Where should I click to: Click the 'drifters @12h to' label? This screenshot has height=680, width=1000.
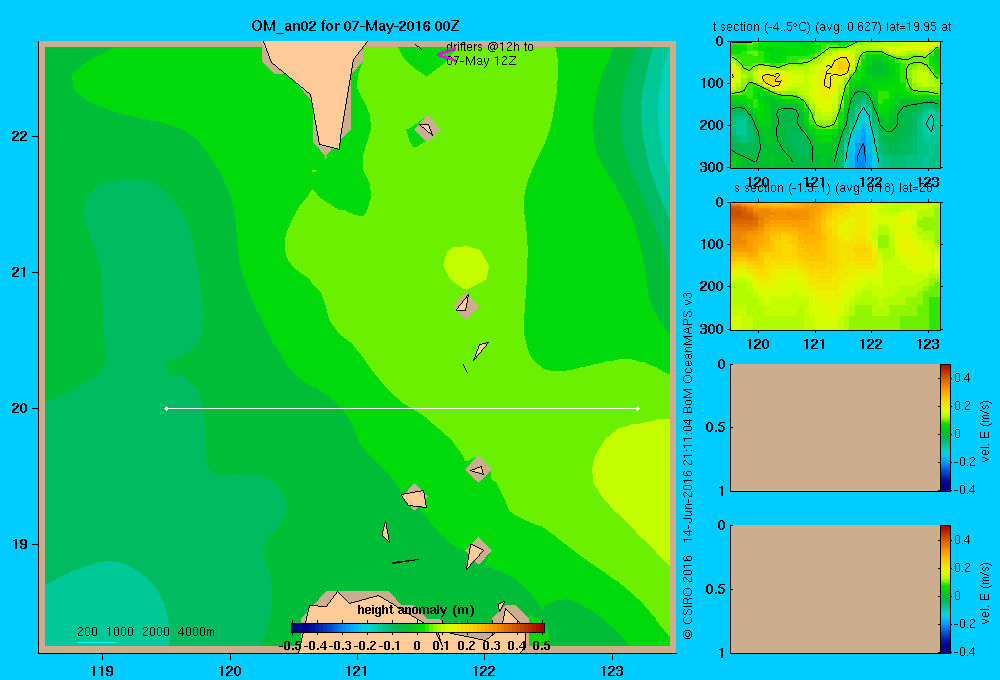tap(490, 47)
